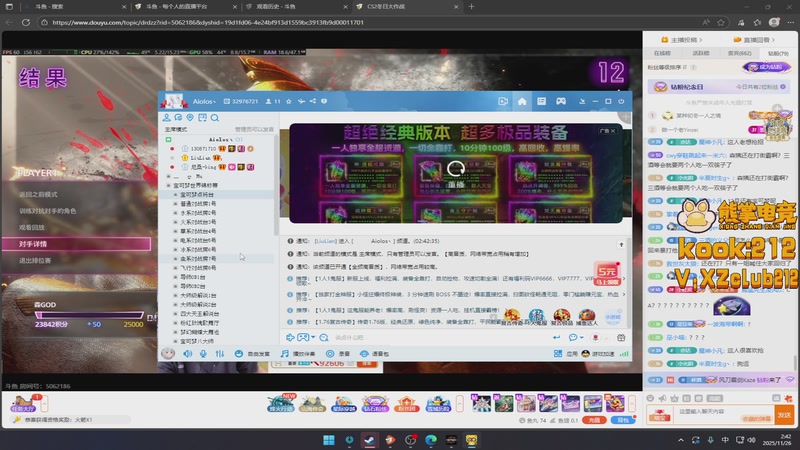Open the home icon in YY window
The image size is (800, 450).
[x=522, y=102]
